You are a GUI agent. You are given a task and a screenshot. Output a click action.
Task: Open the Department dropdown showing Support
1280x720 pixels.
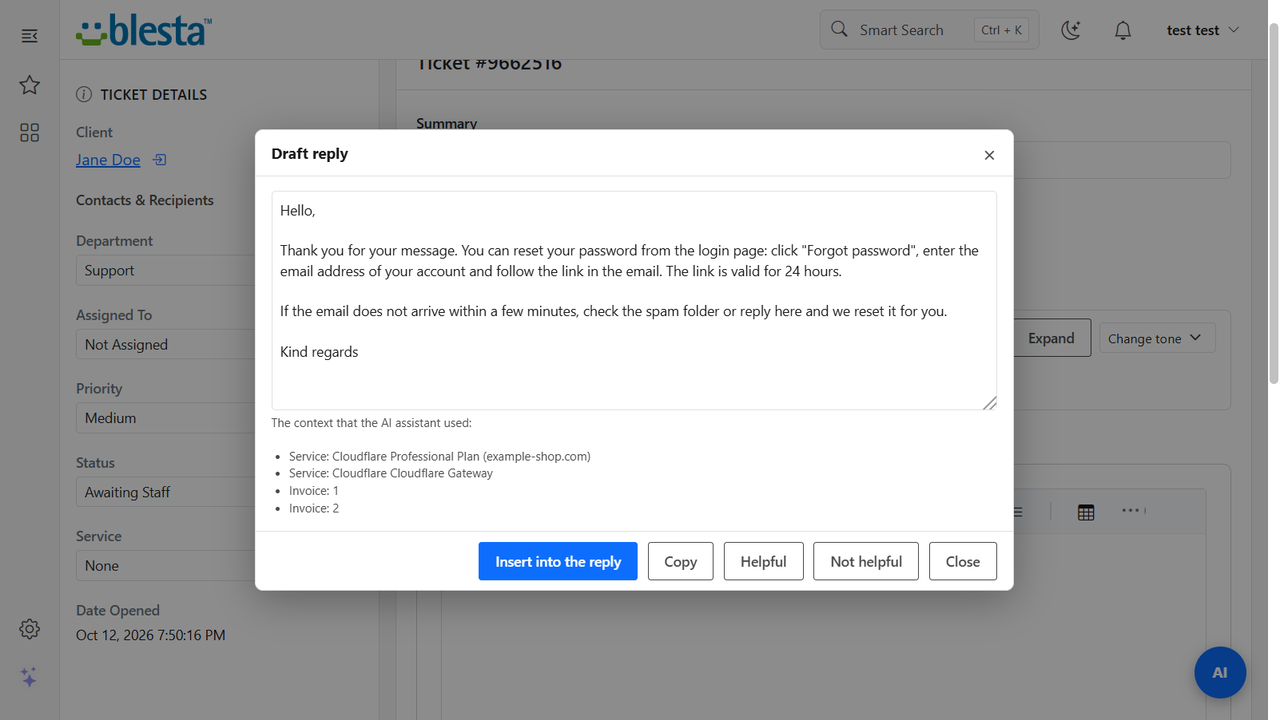166,270
